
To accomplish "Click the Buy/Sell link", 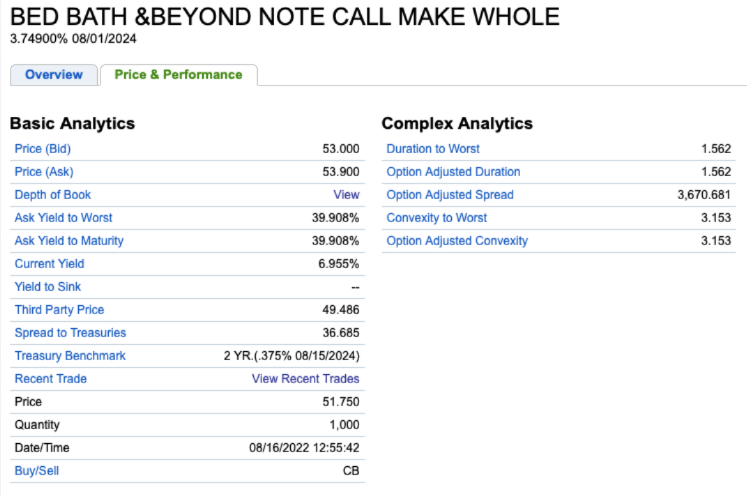I will (x=37, y=471).
